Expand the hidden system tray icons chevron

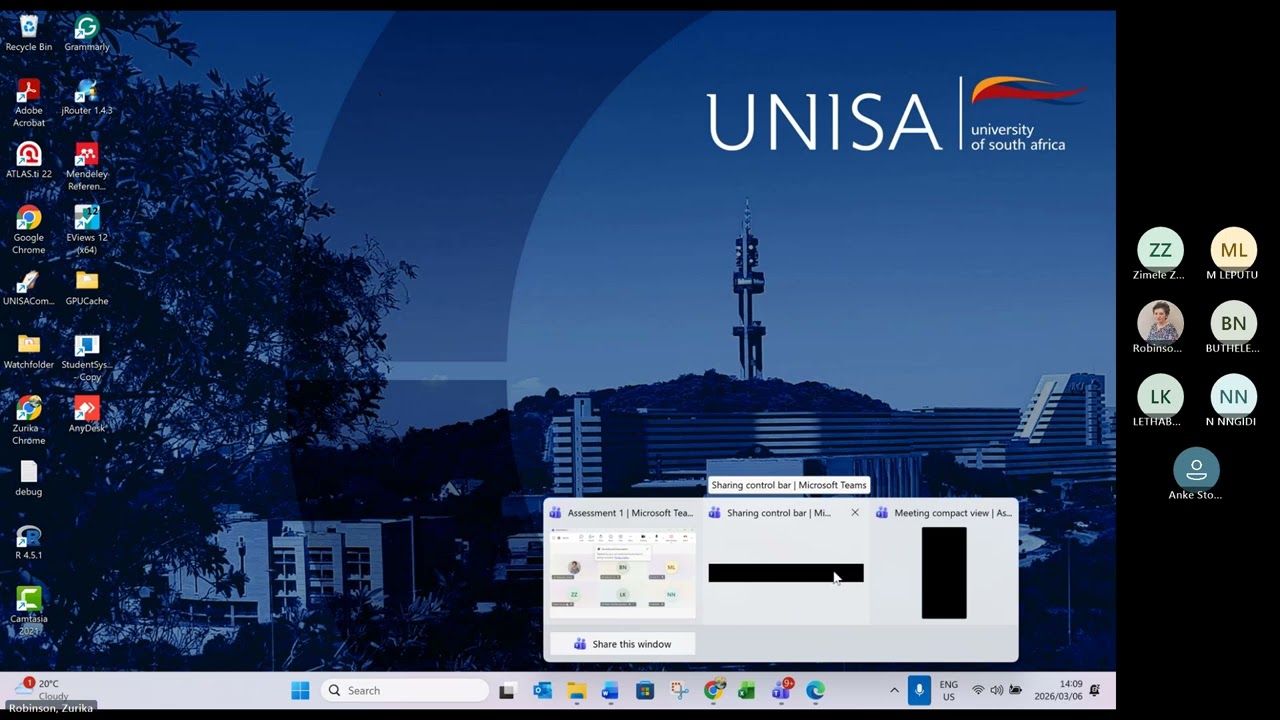tap(894, 690)
